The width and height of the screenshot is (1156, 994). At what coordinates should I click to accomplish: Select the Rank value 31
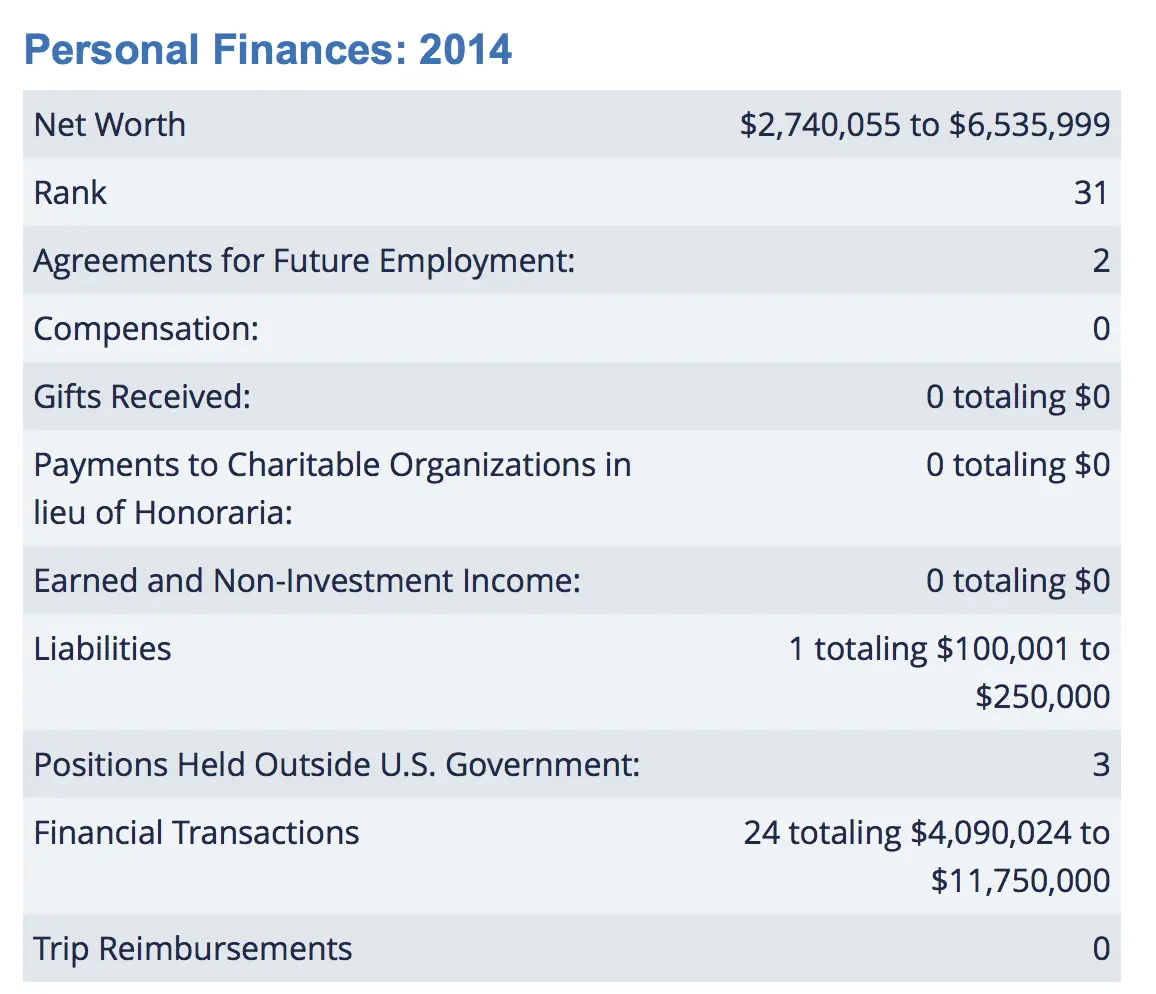1091,193
